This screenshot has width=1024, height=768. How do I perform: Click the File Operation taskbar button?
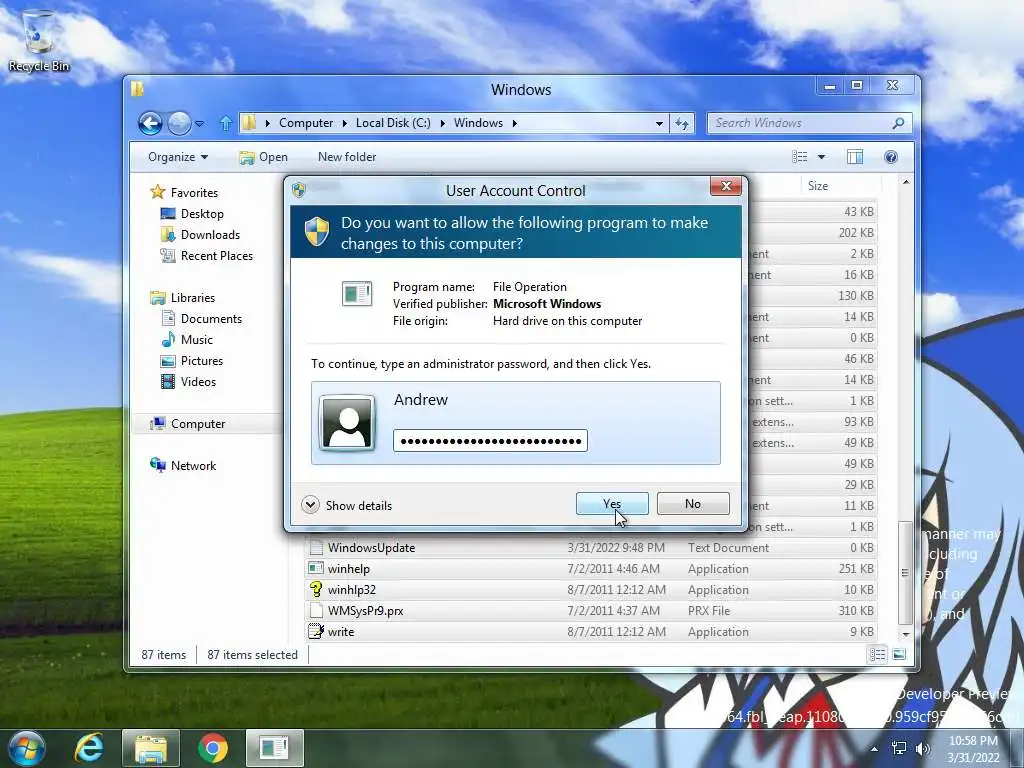pyautogui.click(x=274, y=748)
